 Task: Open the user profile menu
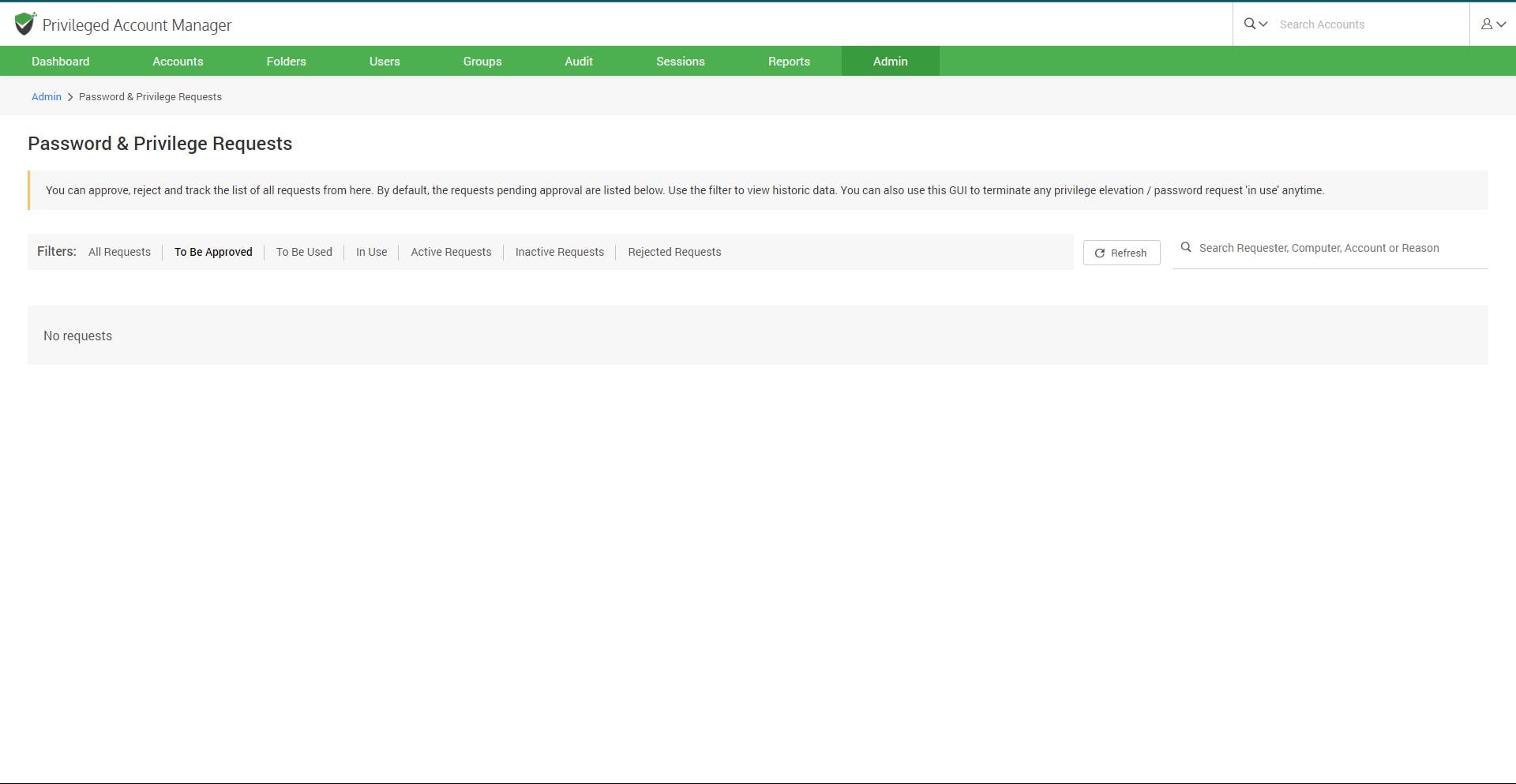point(1493,24)
